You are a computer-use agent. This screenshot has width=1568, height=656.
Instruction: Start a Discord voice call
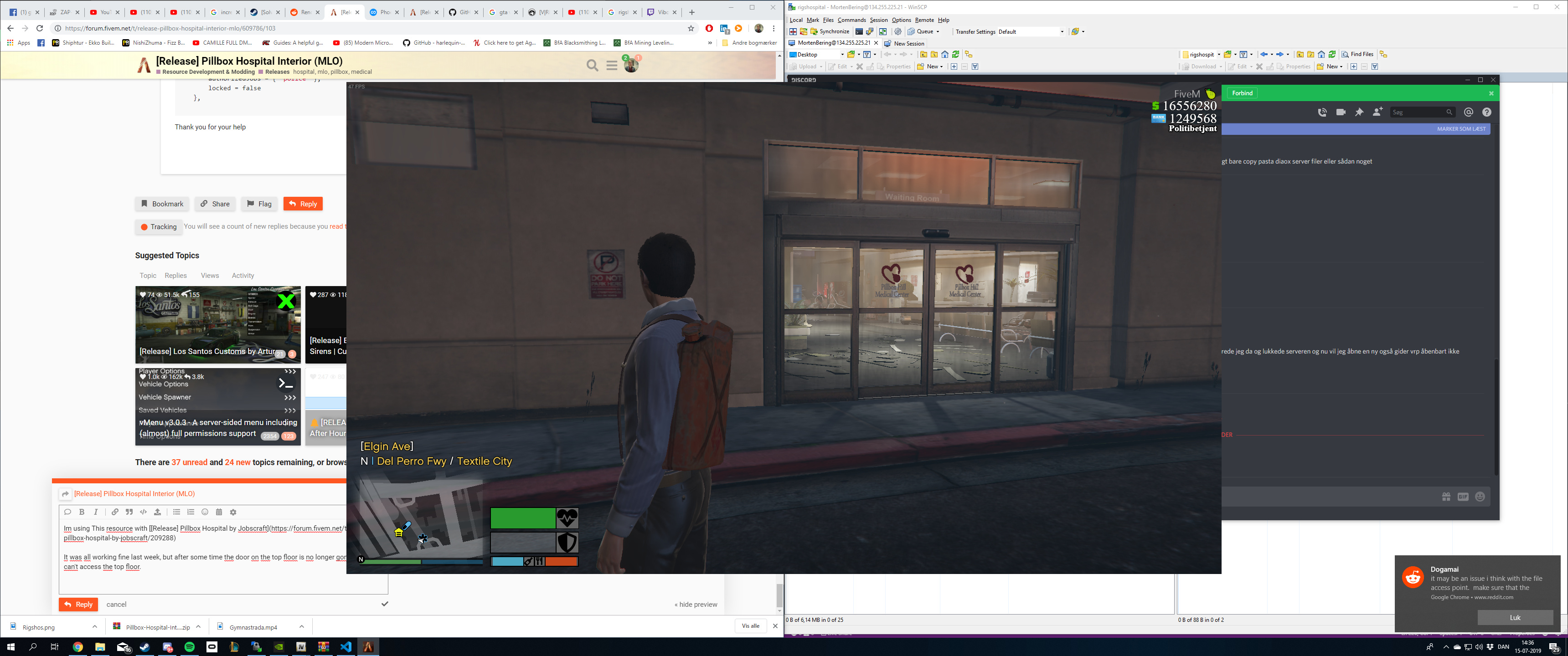click(1322, 112)
